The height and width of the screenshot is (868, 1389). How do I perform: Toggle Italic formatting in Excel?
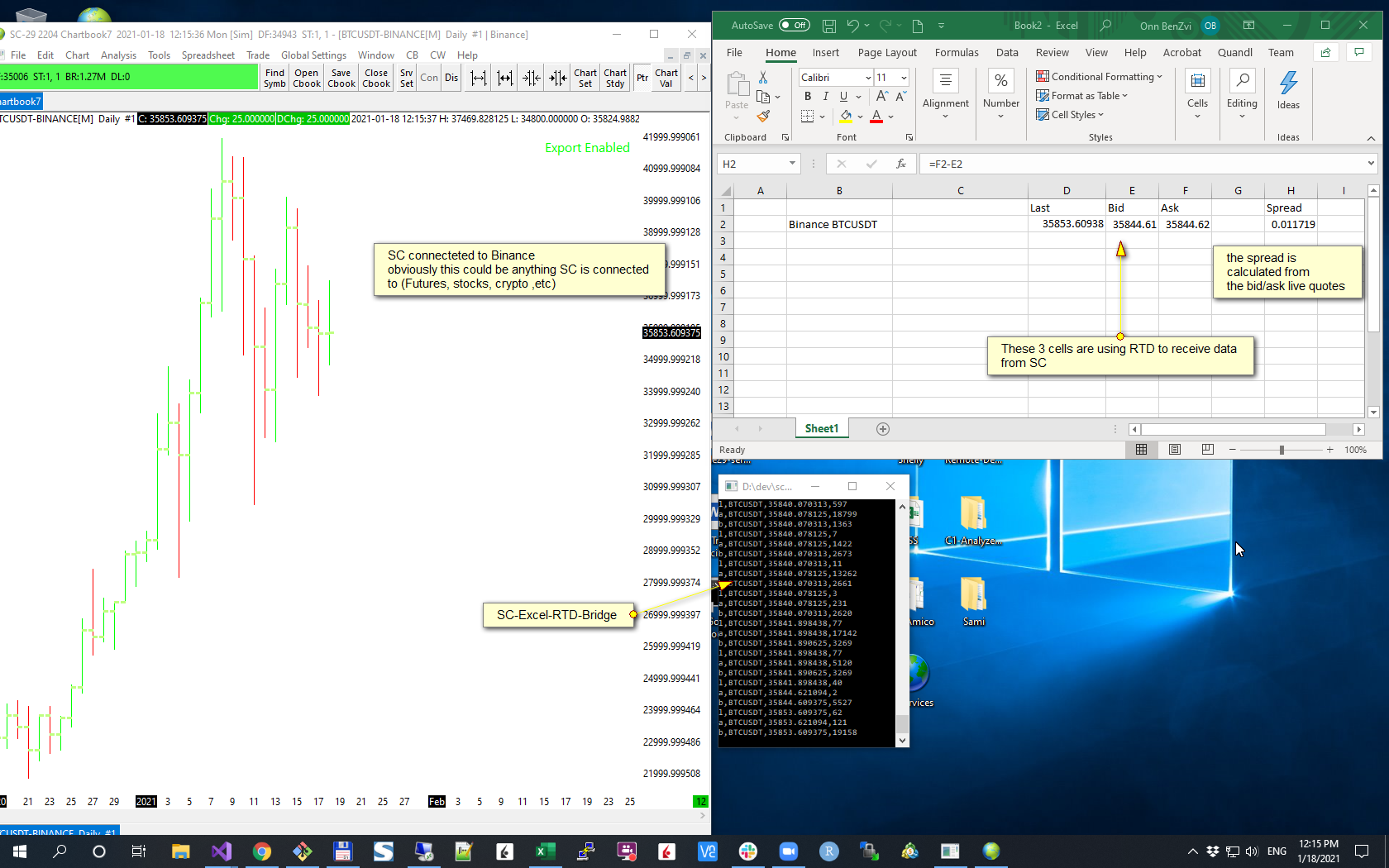[x=825, y=97]
